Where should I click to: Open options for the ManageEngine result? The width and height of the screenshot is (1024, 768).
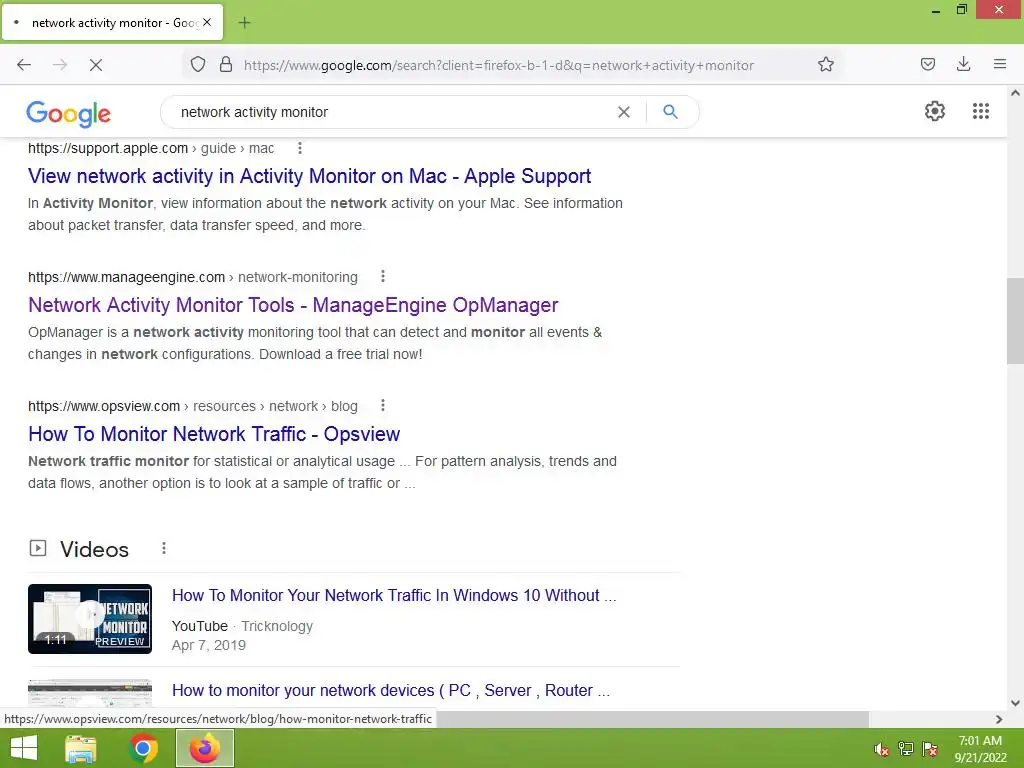383,277
